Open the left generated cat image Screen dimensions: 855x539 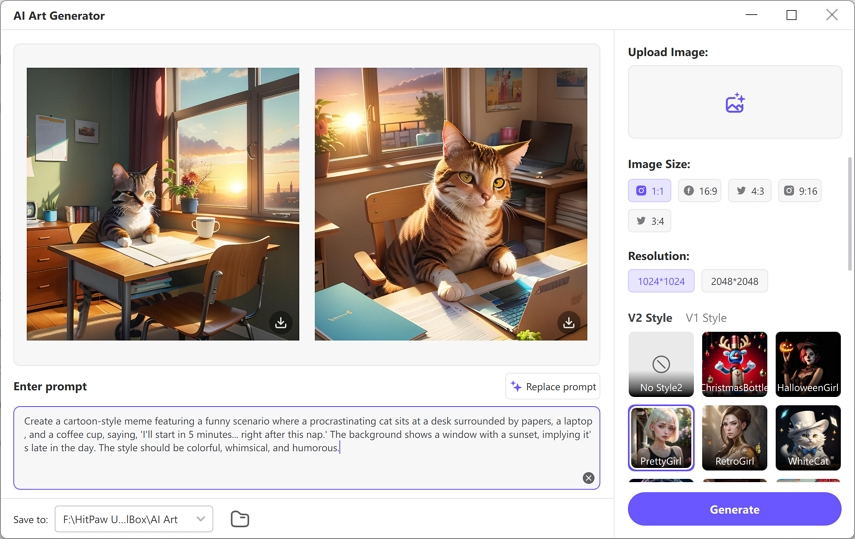[163, 203]
